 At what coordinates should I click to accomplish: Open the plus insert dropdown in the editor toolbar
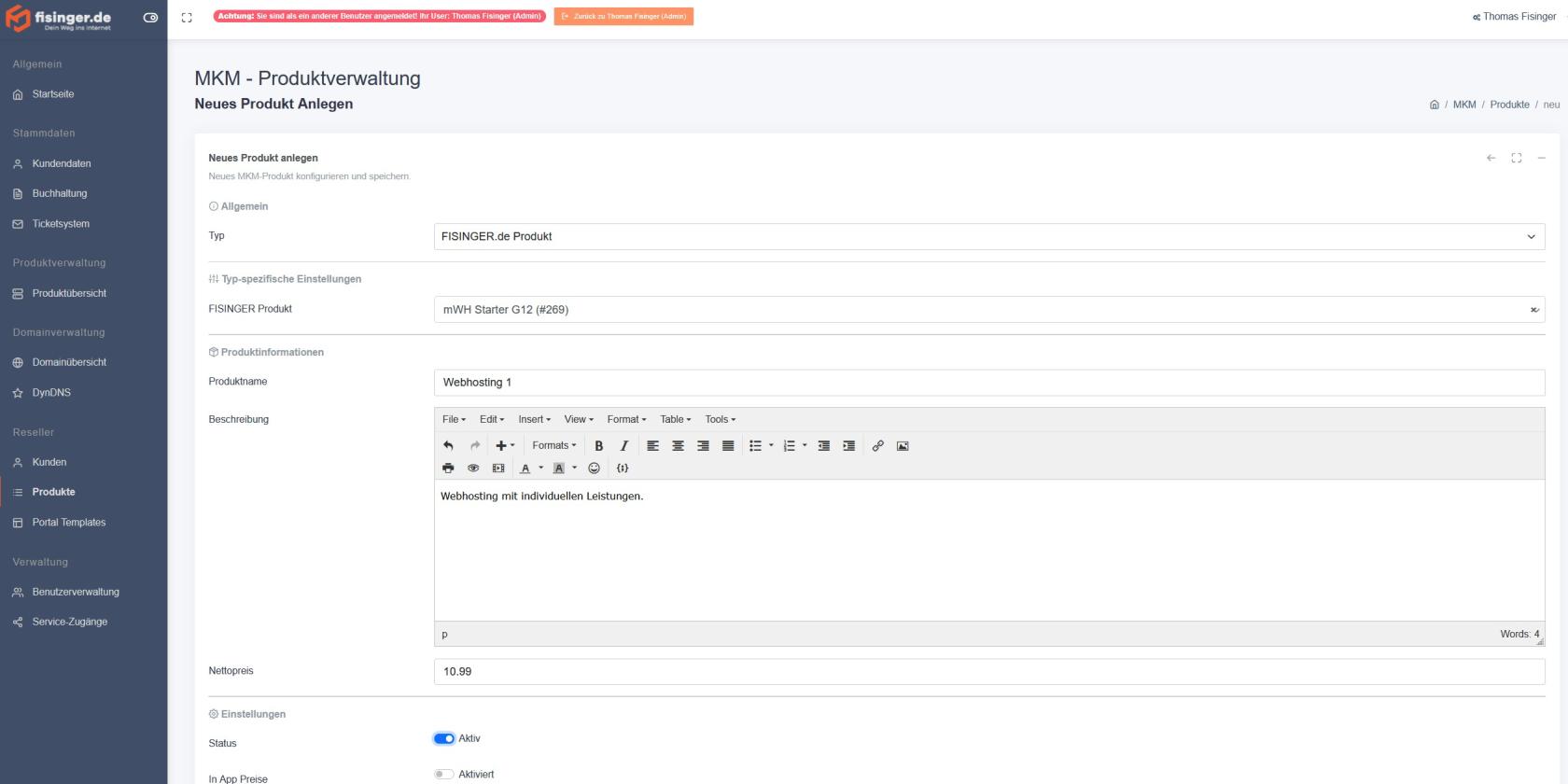505,446
